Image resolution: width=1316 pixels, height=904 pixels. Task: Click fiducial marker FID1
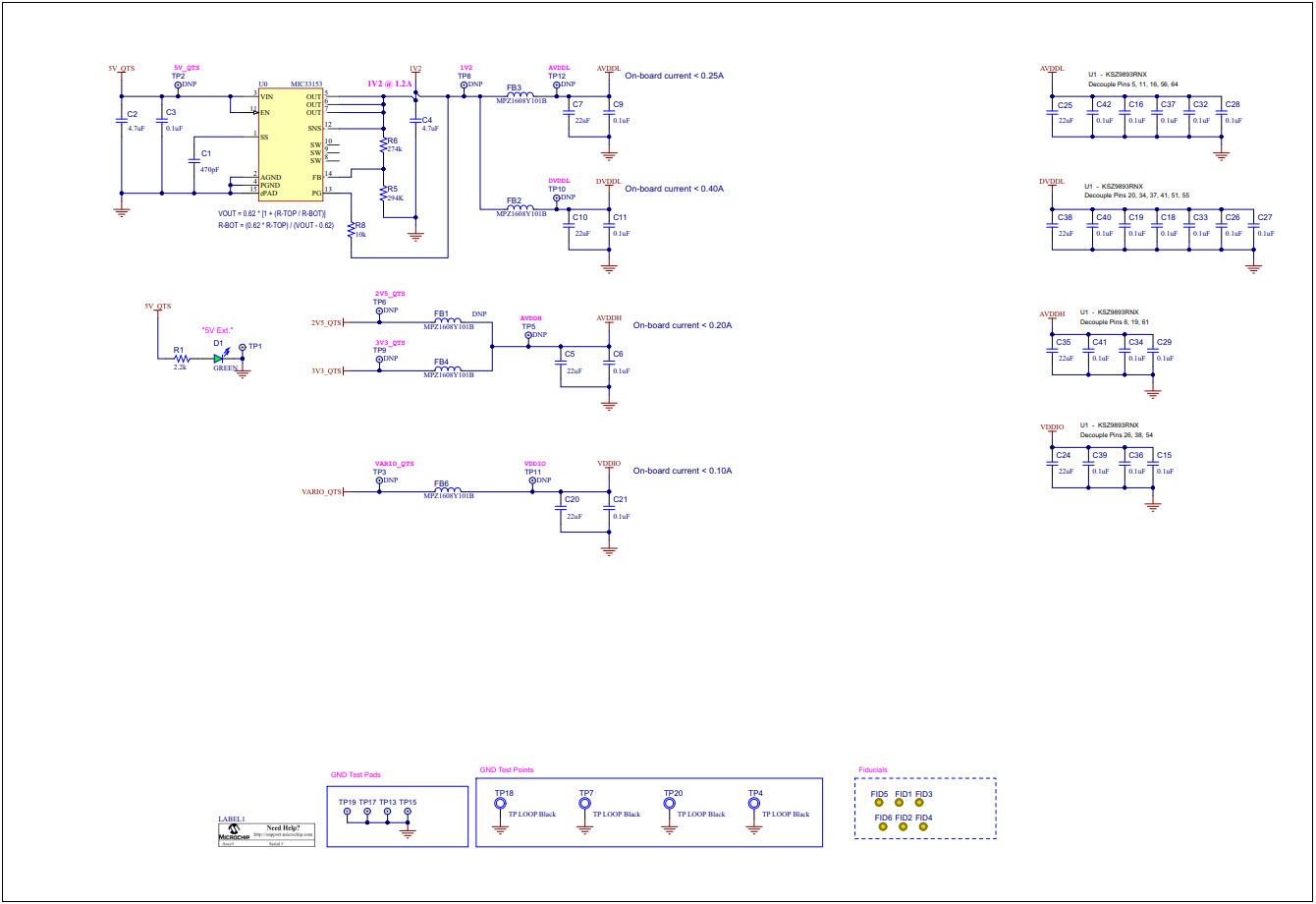pyautogui.click(x=900, y=803)
